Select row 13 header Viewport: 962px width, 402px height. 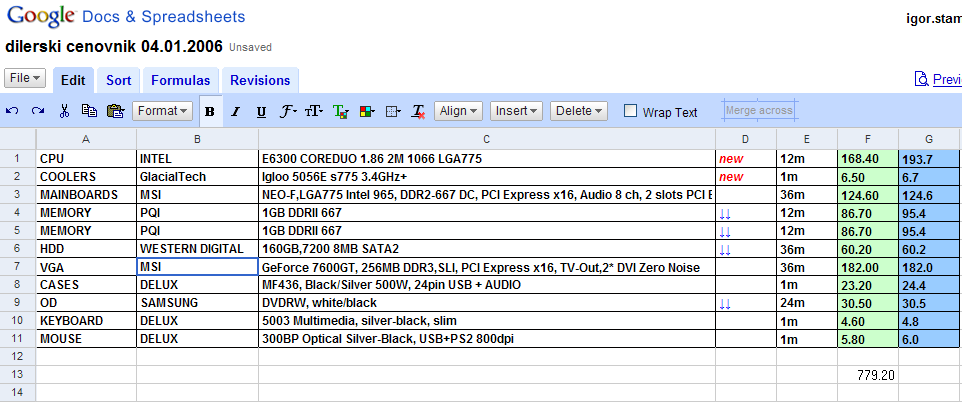[17, 374]
